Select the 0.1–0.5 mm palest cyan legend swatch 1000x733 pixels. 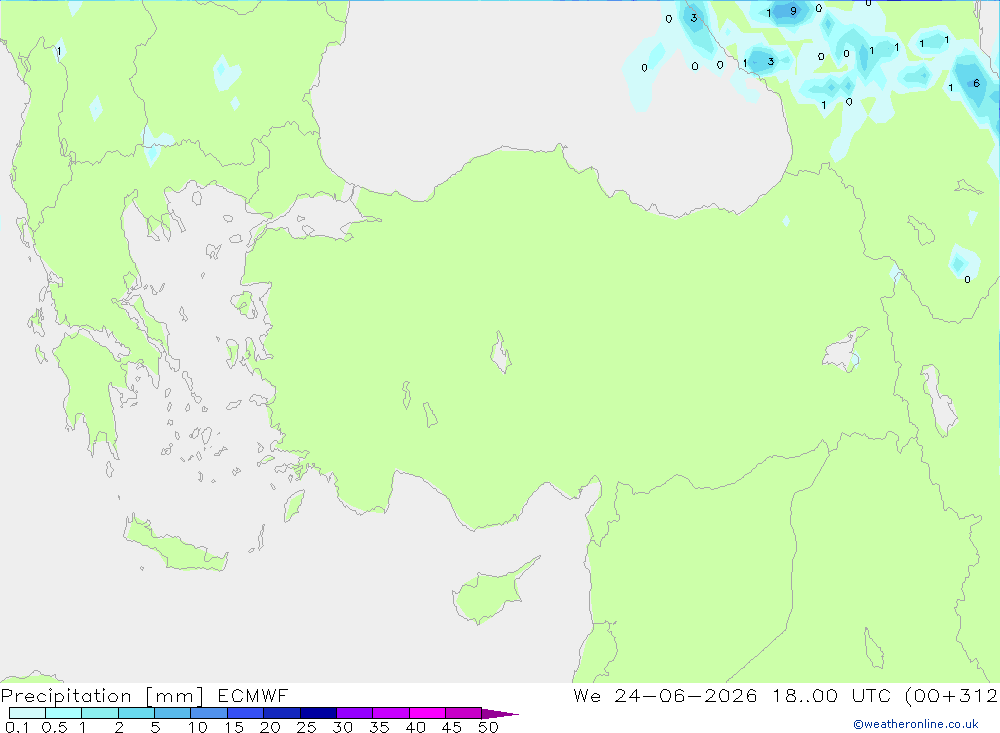click(x=27, y=713)
